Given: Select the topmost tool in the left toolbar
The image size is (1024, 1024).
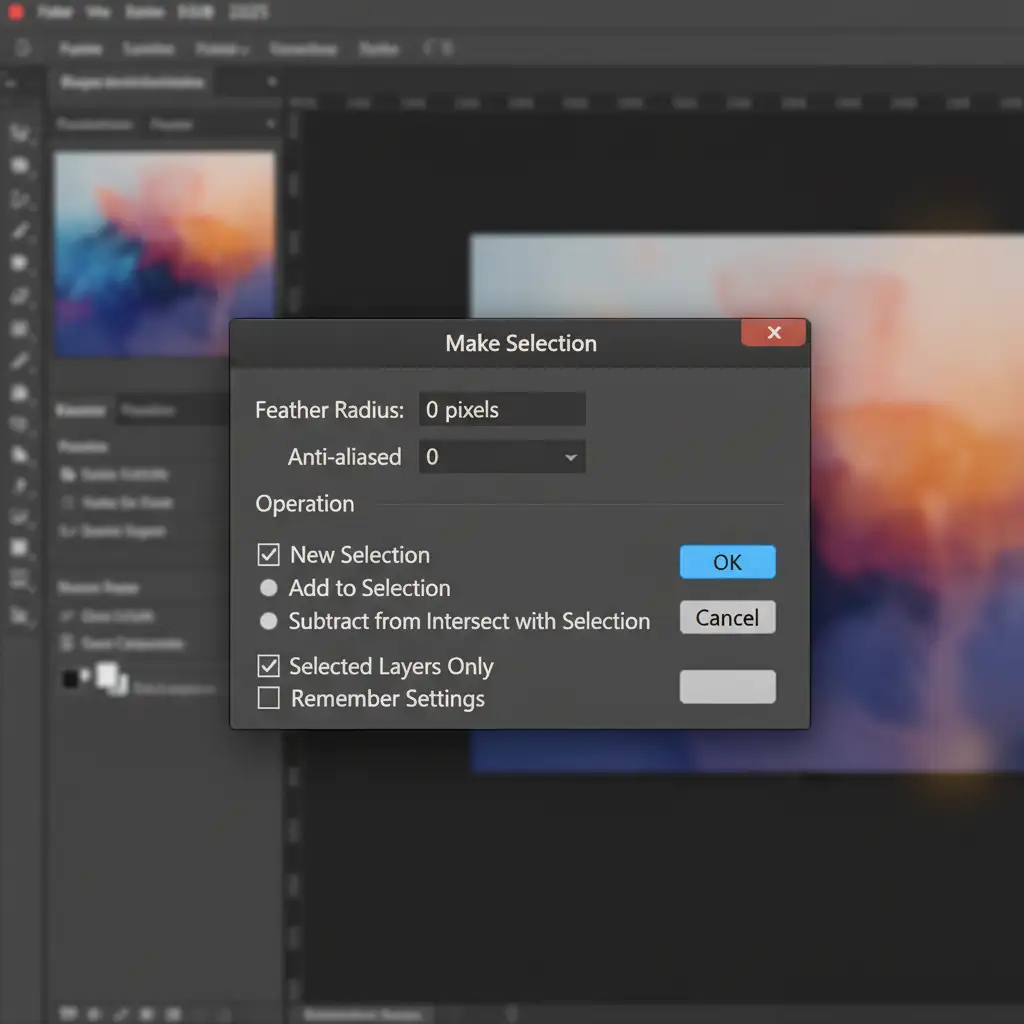Looking at the screenshot, I should 19,133.
